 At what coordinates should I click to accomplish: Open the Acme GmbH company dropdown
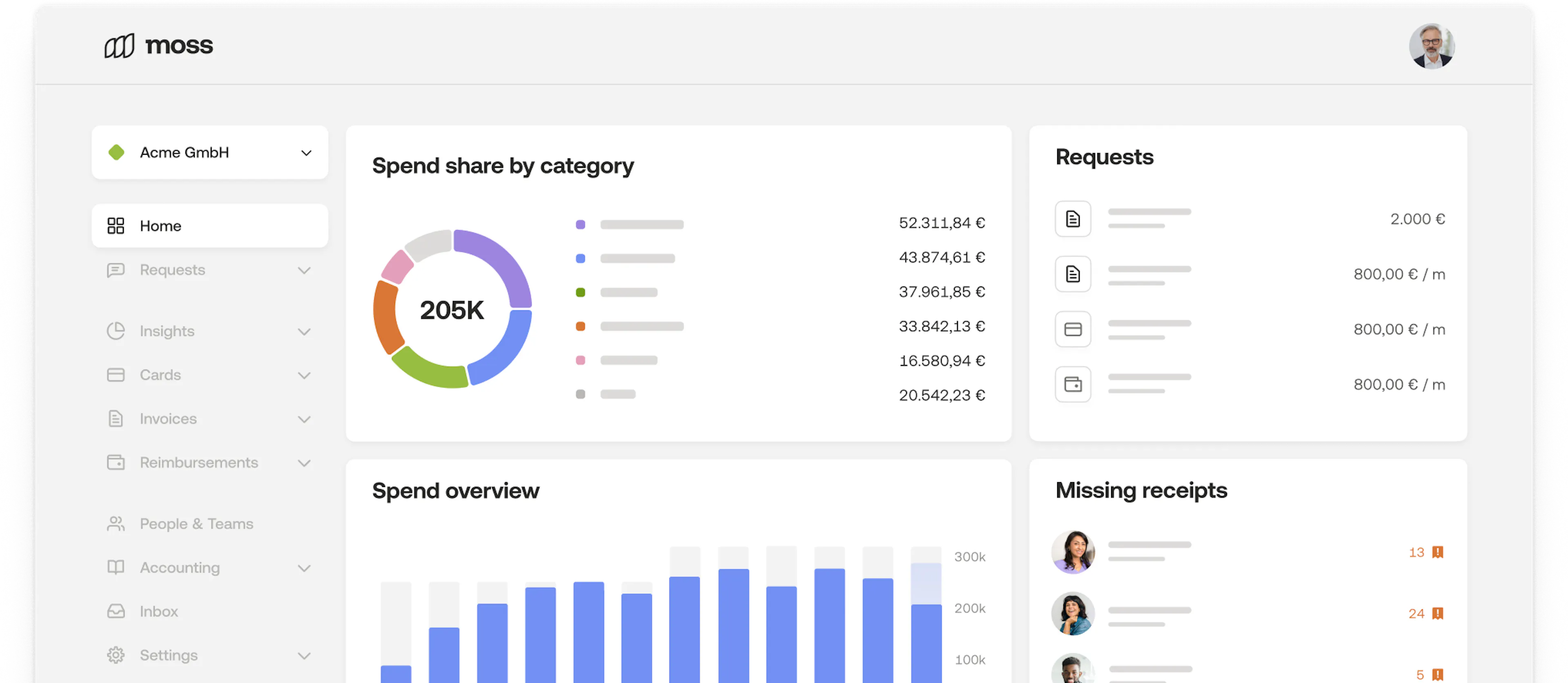210,152
